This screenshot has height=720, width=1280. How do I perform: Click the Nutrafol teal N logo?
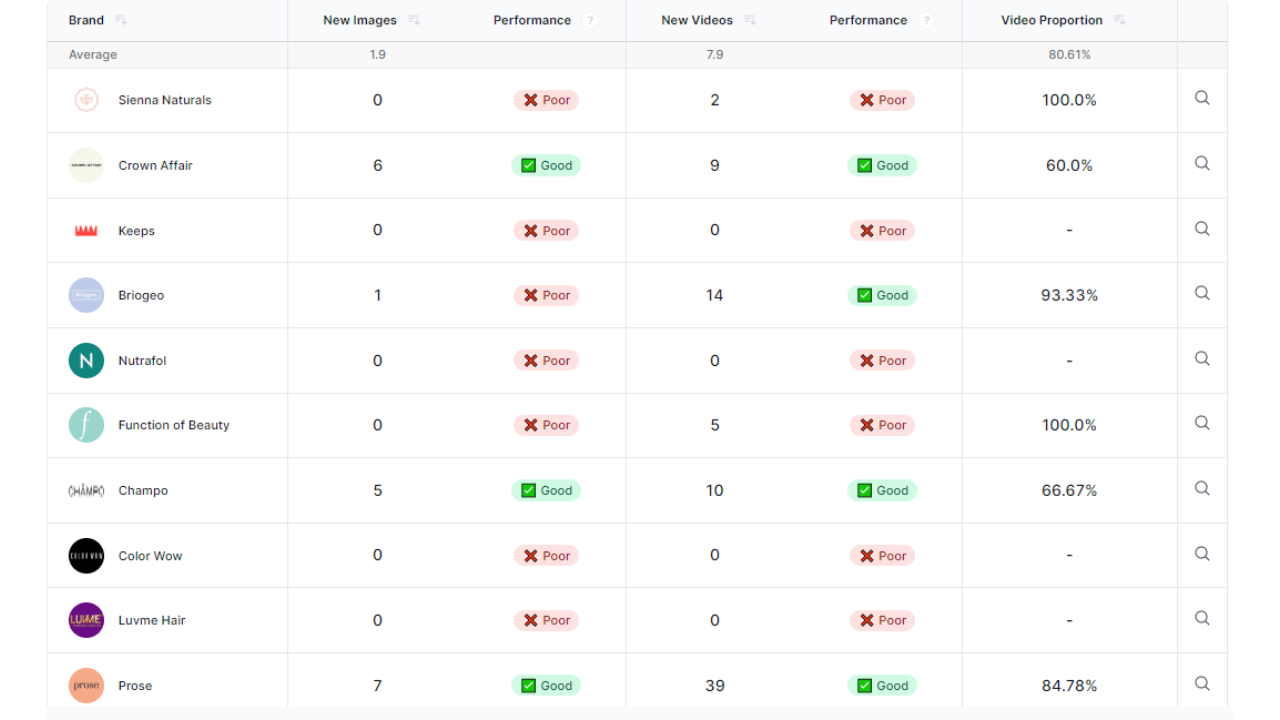(86, 361)
